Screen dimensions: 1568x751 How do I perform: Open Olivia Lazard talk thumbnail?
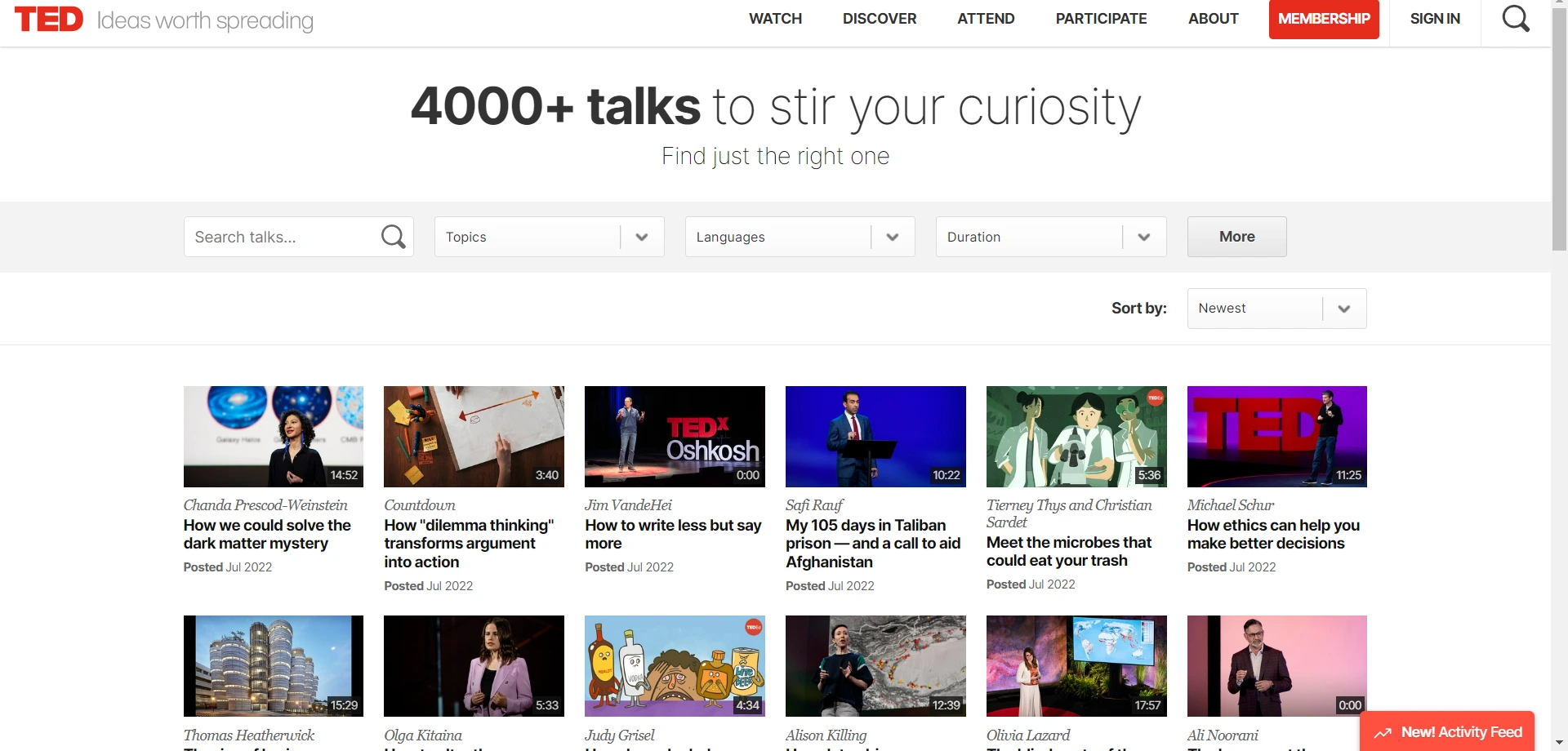pos(1076,666)
